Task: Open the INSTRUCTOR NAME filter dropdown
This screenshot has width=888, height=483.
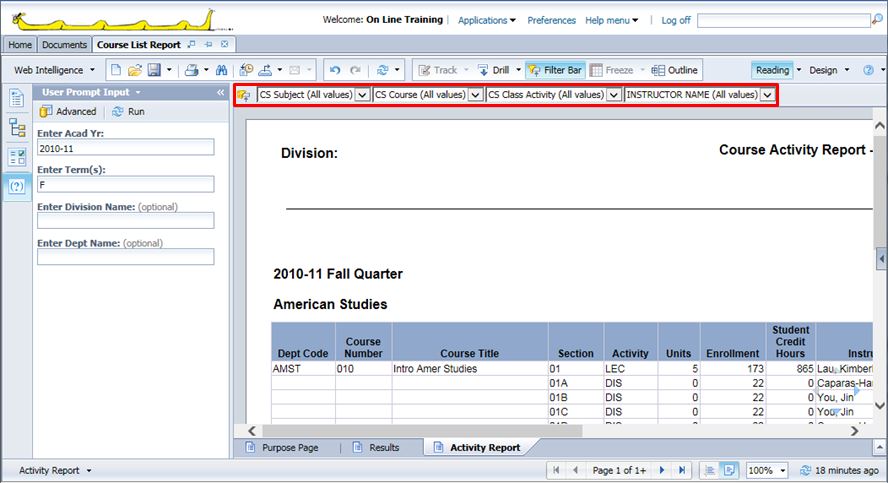Action: click(x=767, y=95)
